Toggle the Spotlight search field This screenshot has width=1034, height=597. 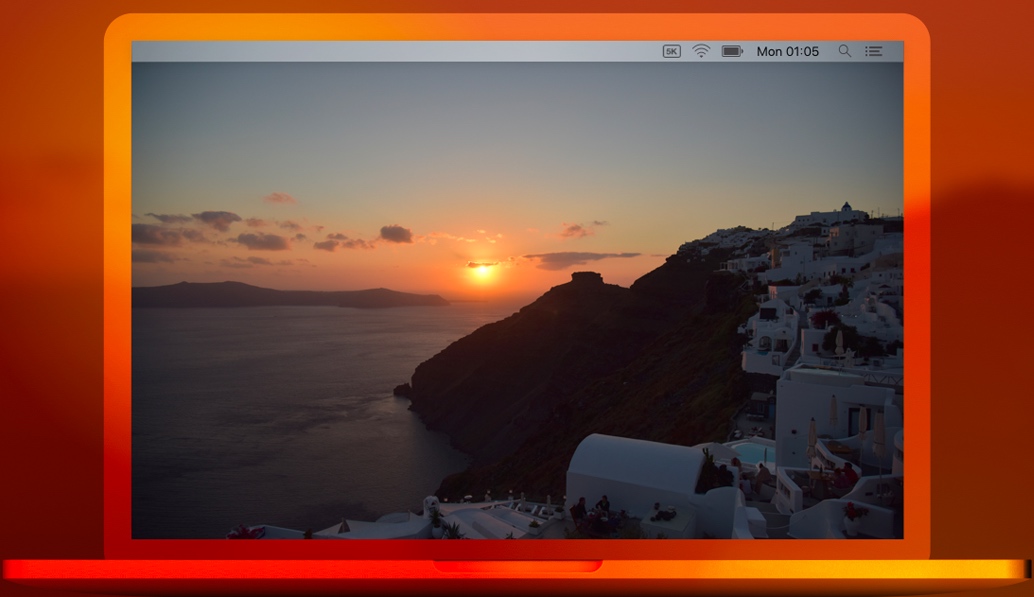coord(844,51)
